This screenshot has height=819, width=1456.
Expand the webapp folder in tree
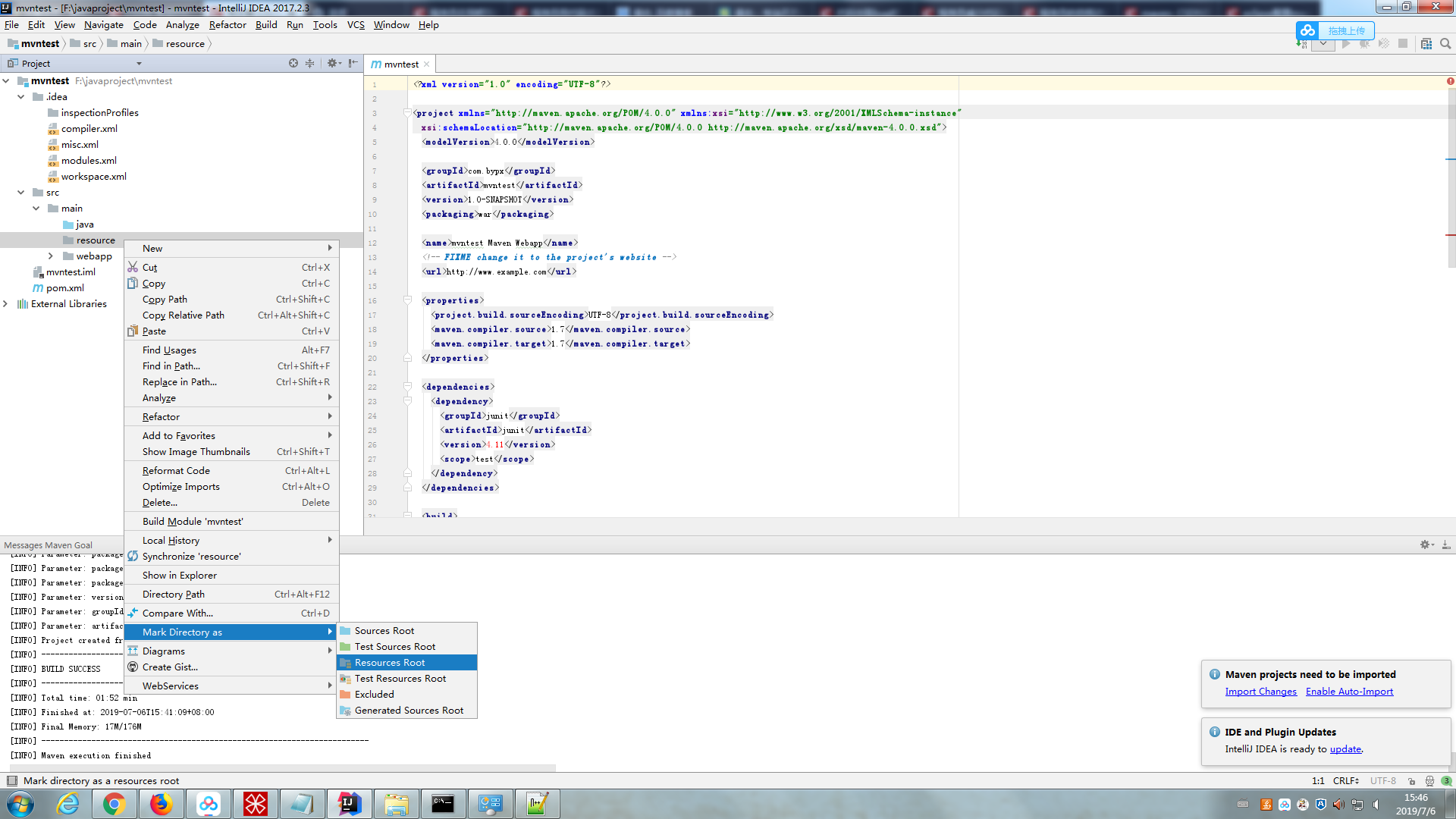tap(51, 256)
